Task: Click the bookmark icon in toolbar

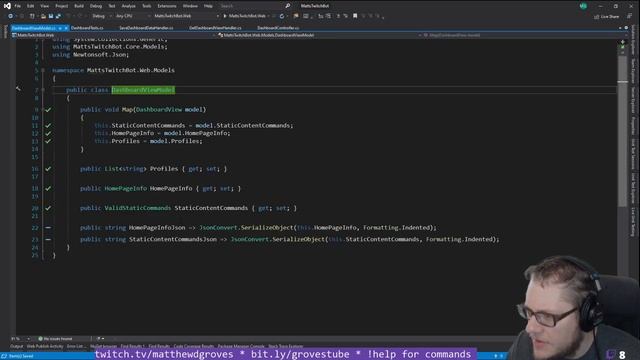Action: pos(355,16)
